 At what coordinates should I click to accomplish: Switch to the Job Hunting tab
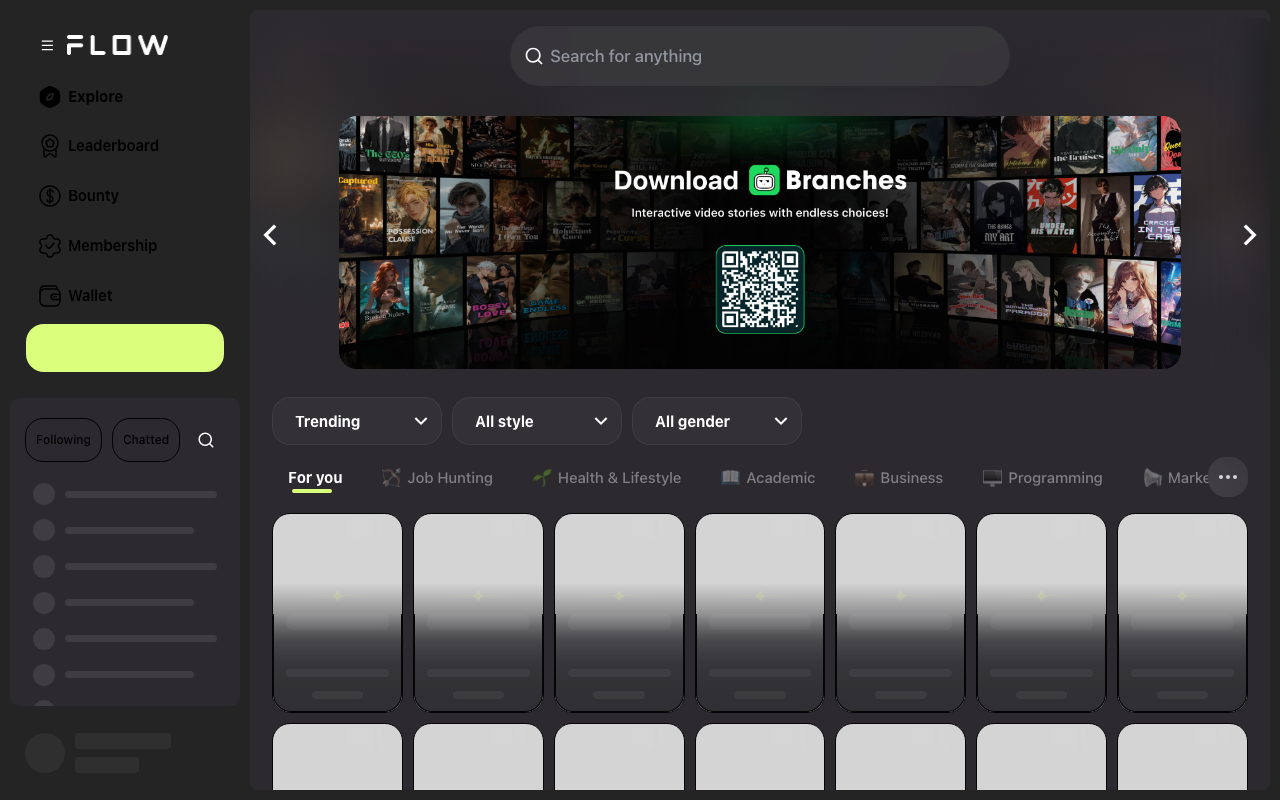point(437,478)
